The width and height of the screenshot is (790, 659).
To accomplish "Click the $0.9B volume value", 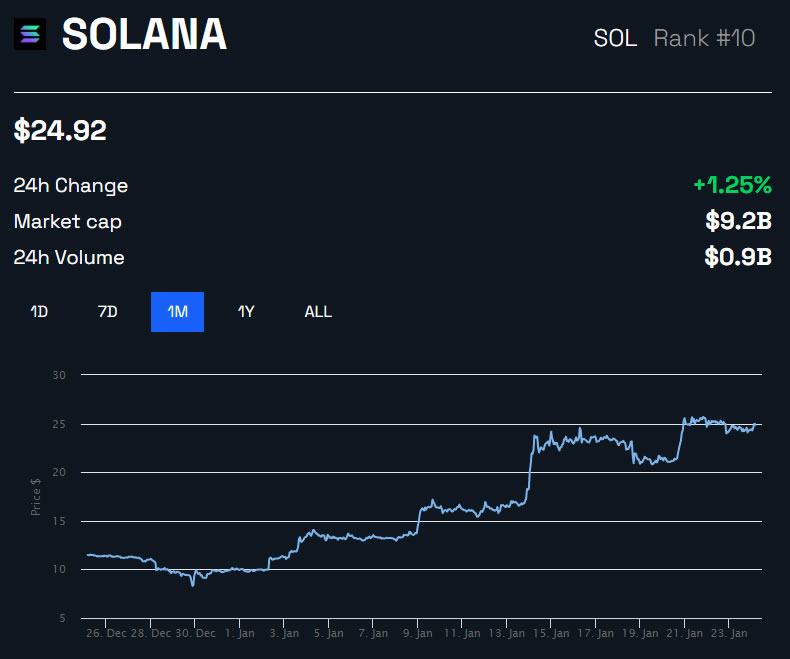I will coord(738,257).
